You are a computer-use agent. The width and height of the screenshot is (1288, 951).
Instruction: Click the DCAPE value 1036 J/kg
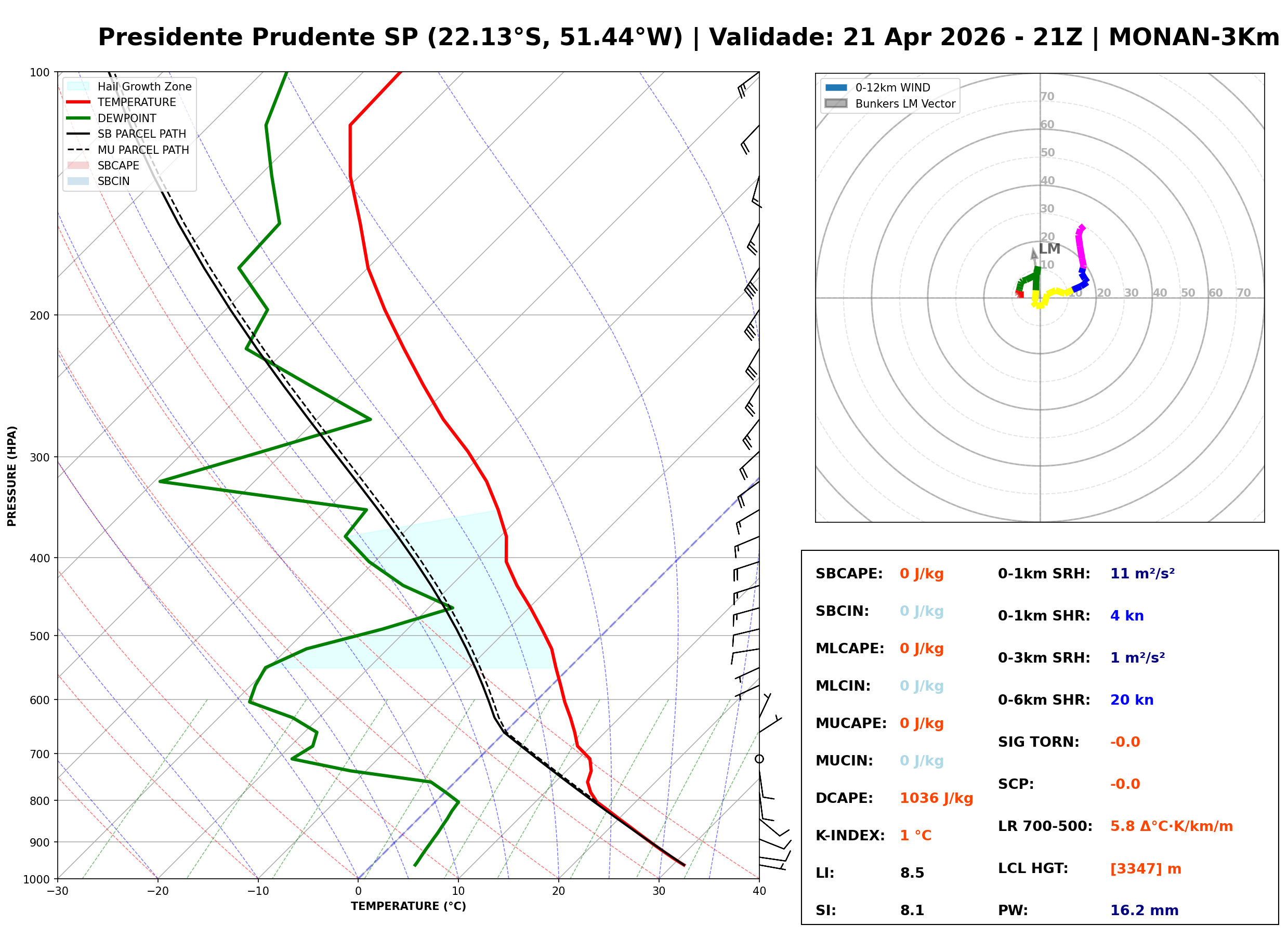[x=937, y=798]
